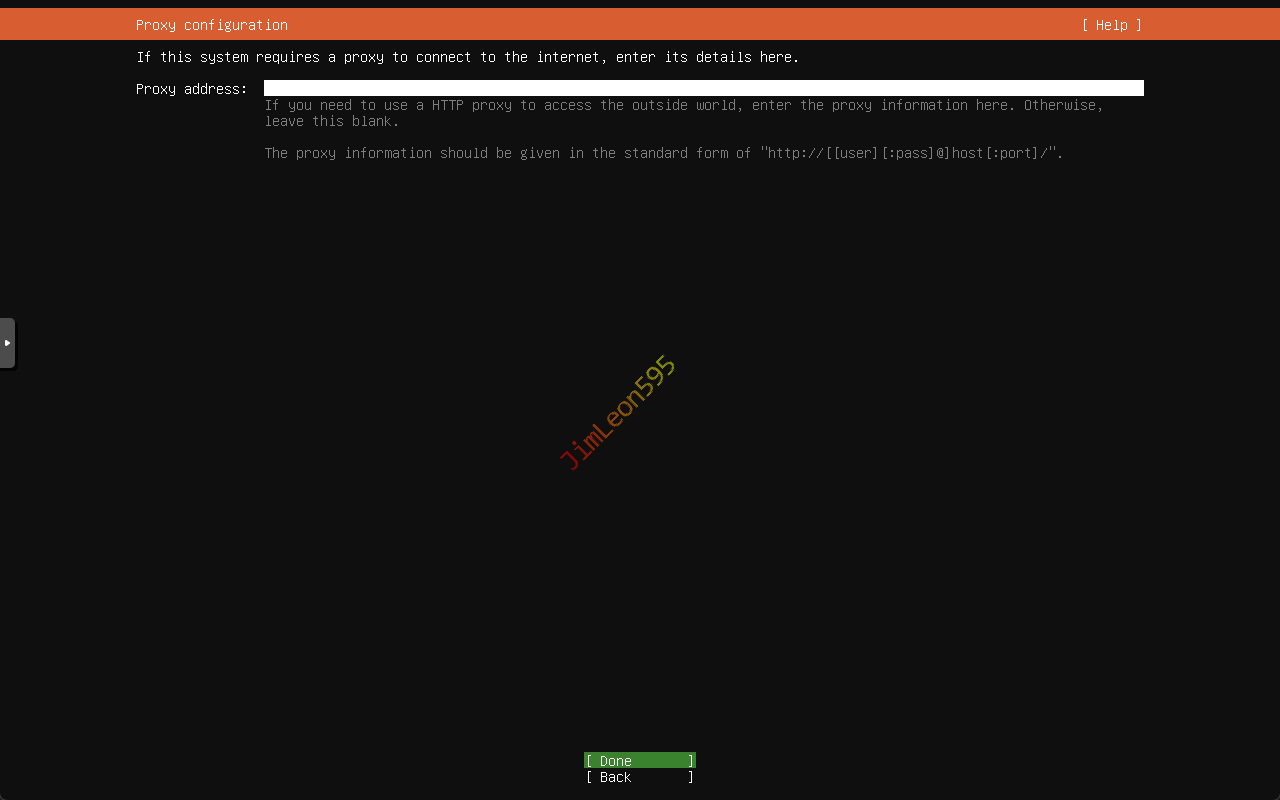Click the proxy URL format example
This screenshot has height=800, width=1280.
click(910, 153)
